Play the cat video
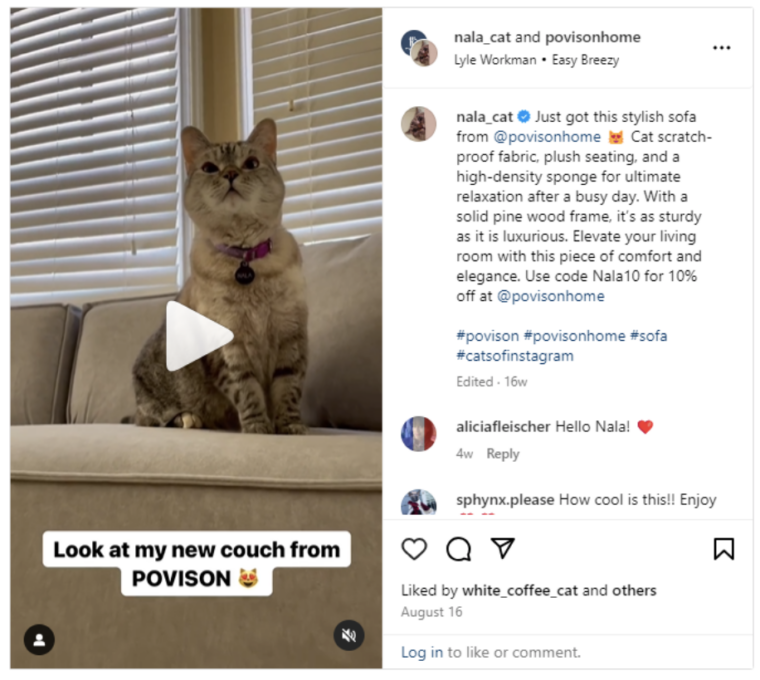The width and height of the screenshot is (760, 680). pyautogui.click(x=199, y=335)
